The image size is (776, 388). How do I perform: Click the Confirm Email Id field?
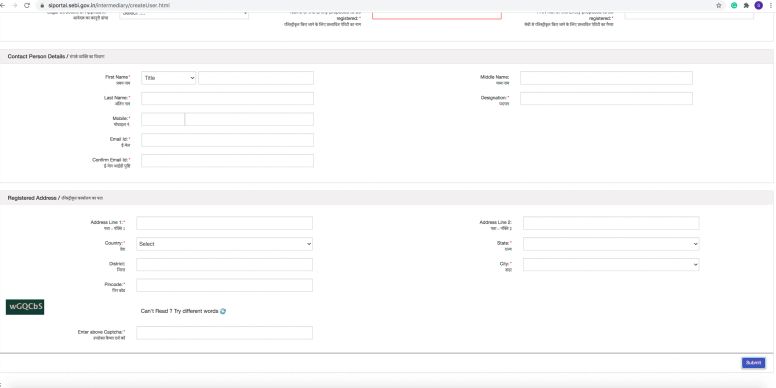coord(227,161)
